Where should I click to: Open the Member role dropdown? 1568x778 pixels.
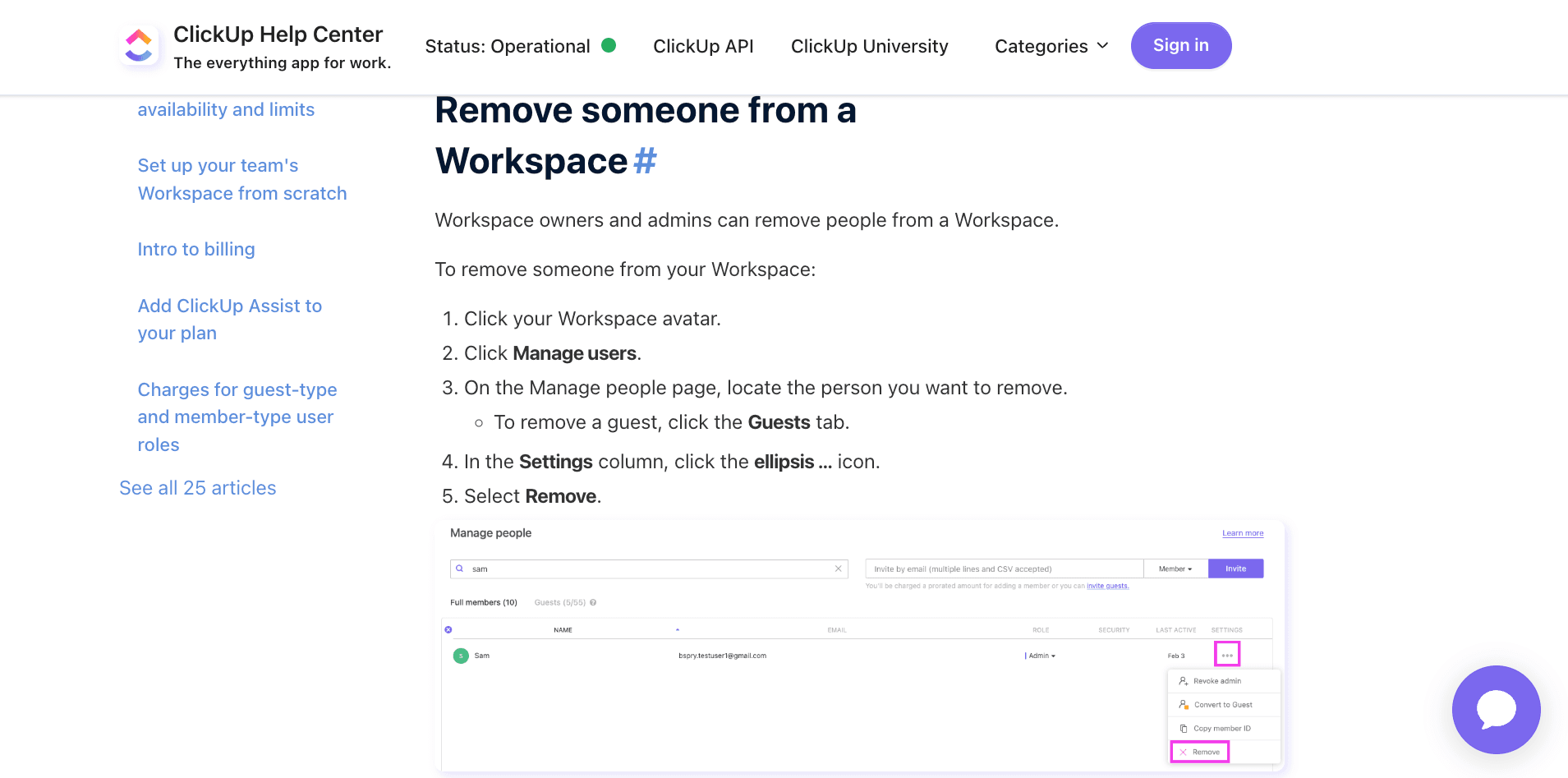pos(1175,569)
